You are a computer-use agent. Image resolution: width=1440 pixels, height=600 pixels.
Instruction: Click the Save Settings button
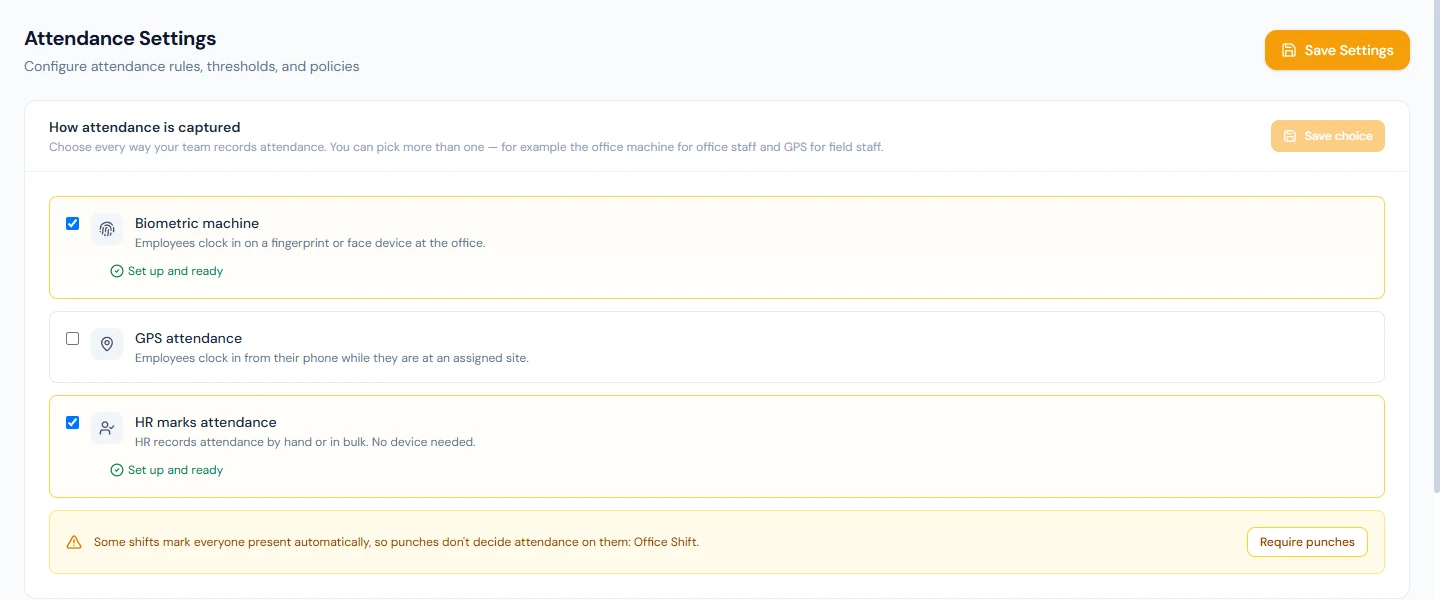click(x=1337, y=50)
